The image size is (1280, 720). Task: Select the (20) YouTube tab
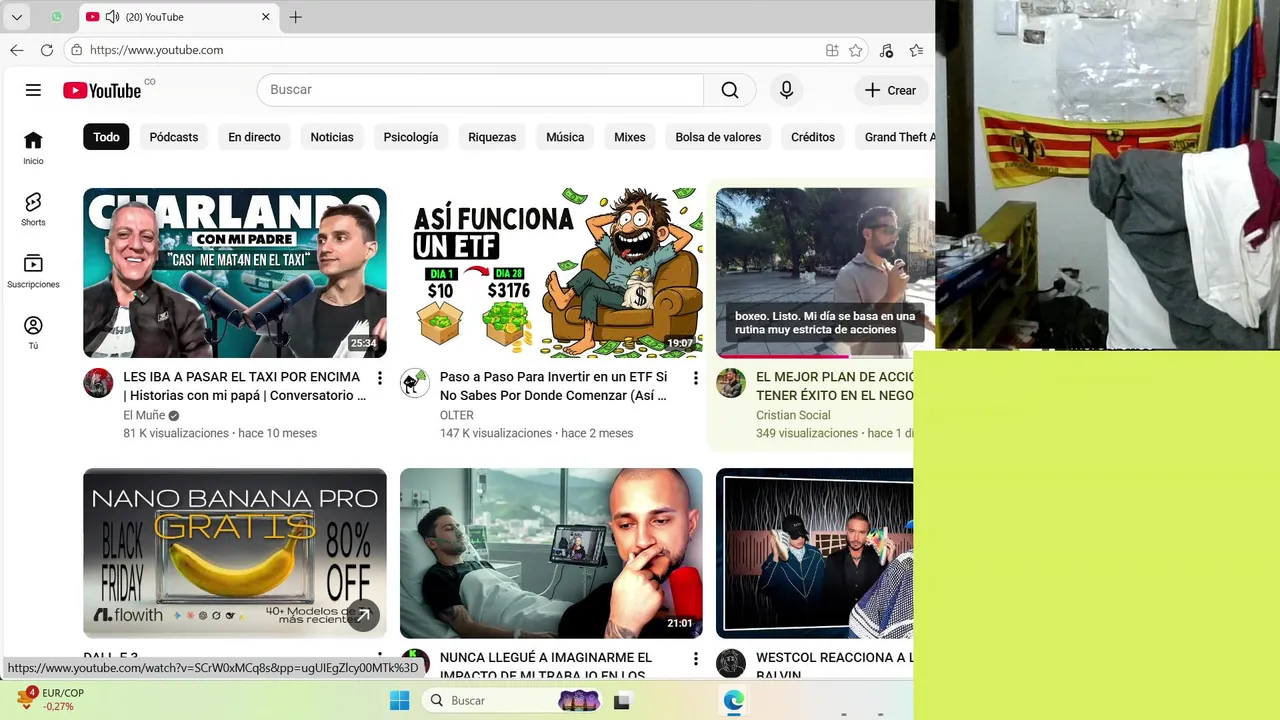click(178, 17)
